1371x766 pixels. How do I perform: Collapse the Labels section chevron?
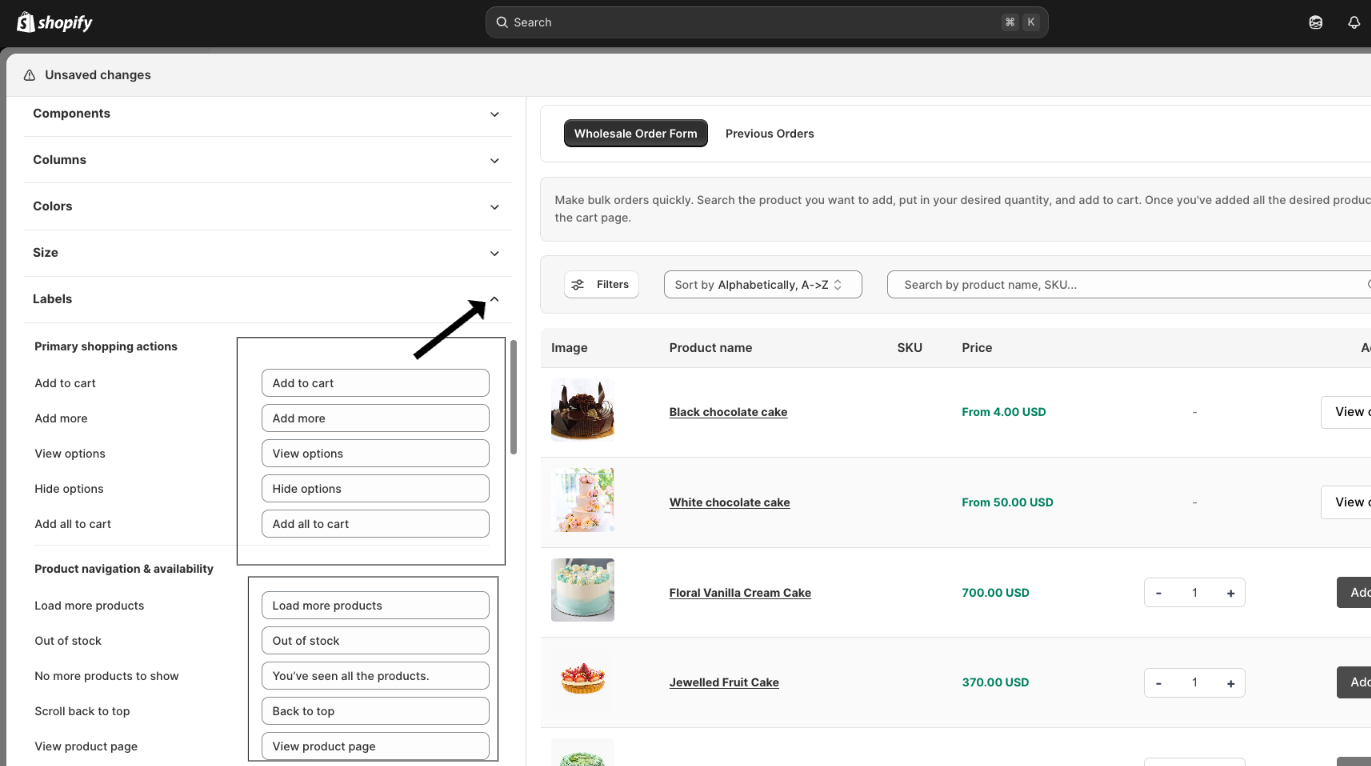pos(494,299)
